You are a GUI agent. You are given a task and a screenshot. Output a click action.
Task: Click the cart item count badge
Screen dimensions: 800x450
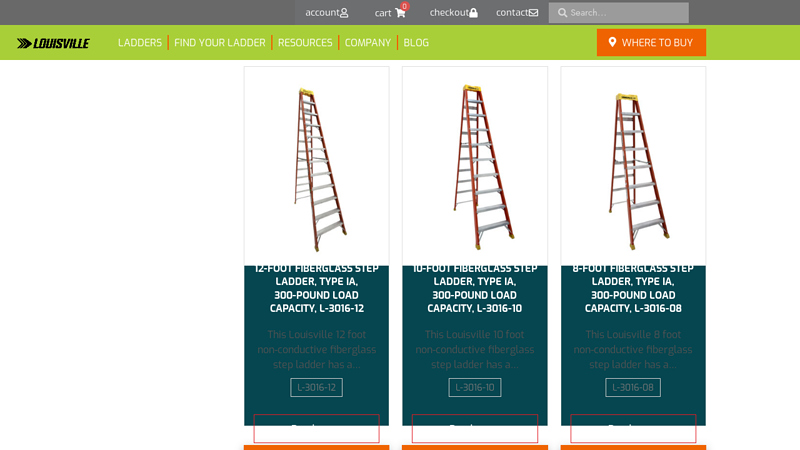(x=405, y=6)
